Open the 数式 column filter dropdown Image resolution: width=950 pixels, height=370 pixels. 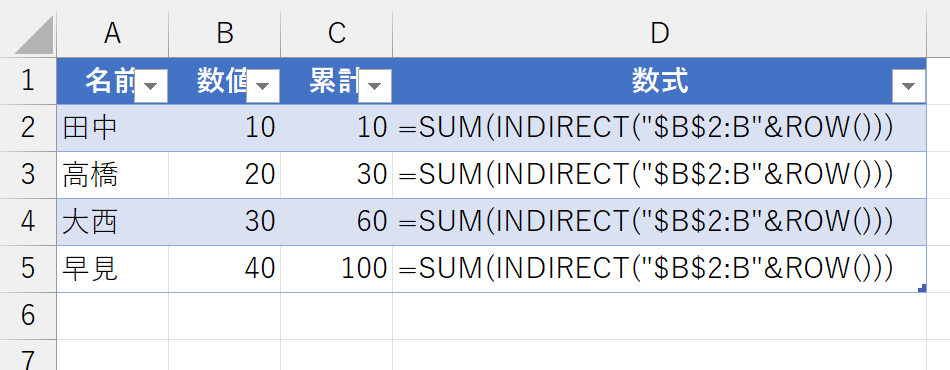pos(909,87)
